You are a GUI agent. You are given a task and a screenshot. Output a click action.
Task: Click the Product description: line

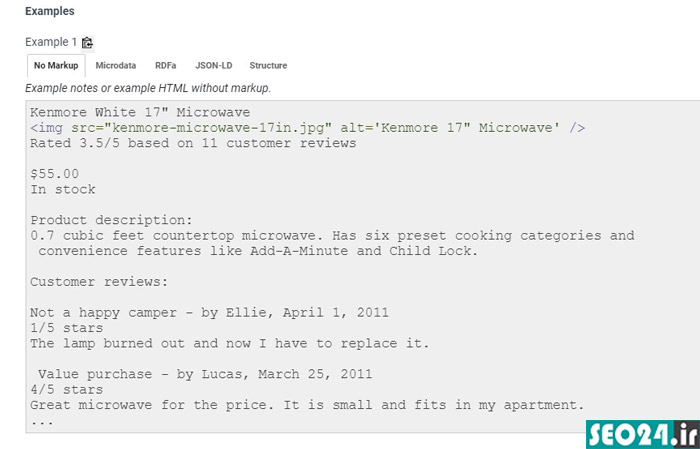[x=111, y=220]
